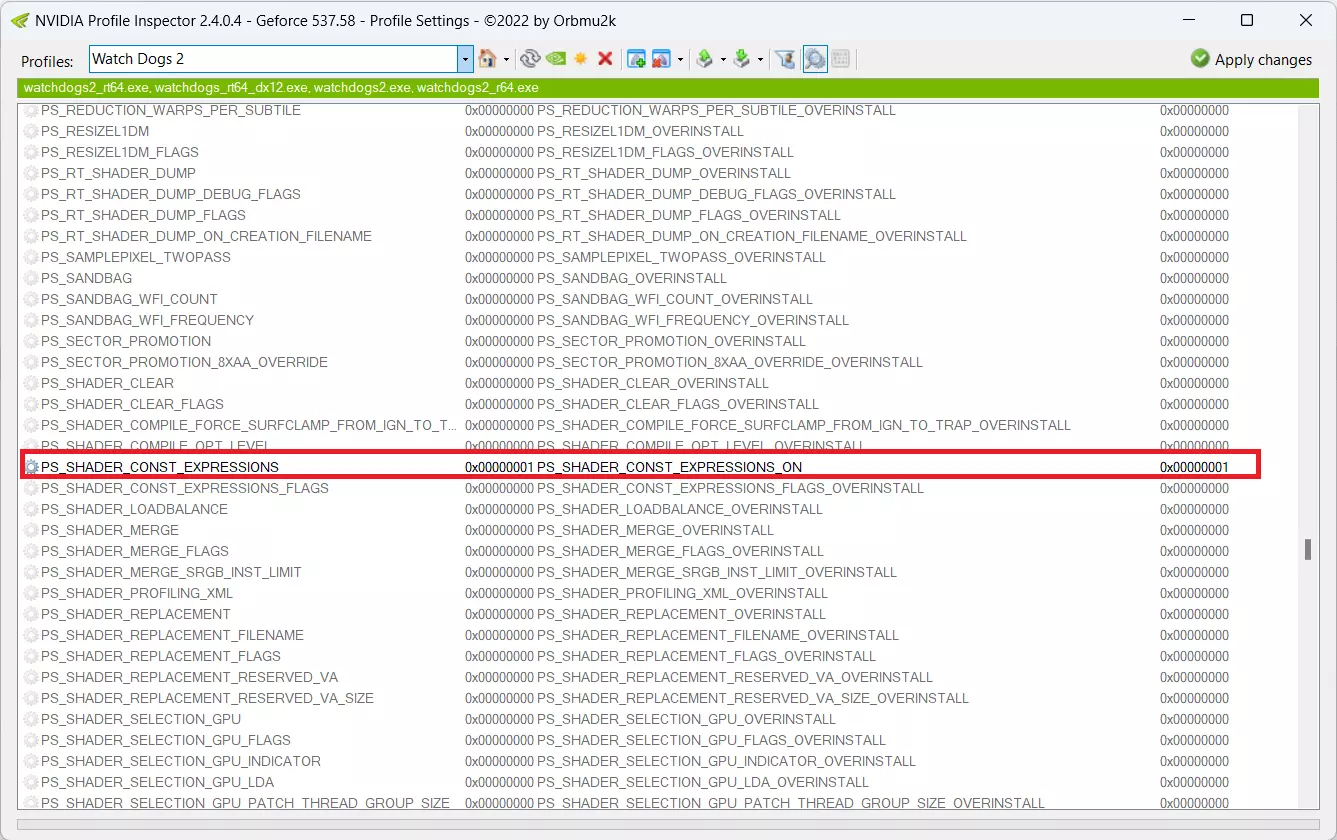Toggle the user-modified profiles filter icon
Viewport: 1337px width, 840px height.
click(785, 59)
